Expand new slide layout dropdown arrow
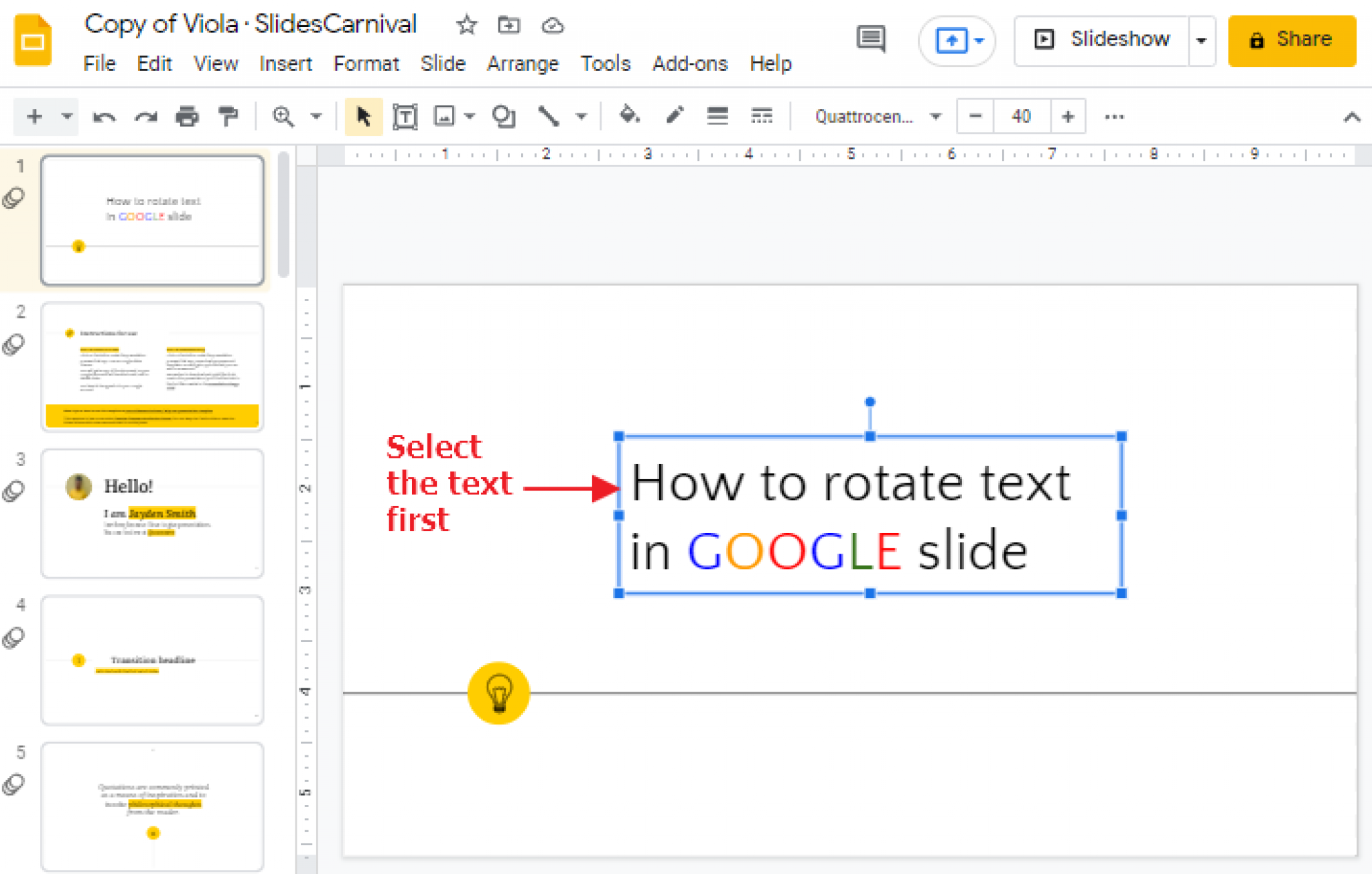The image size is (1372, 874). (66, 117)
